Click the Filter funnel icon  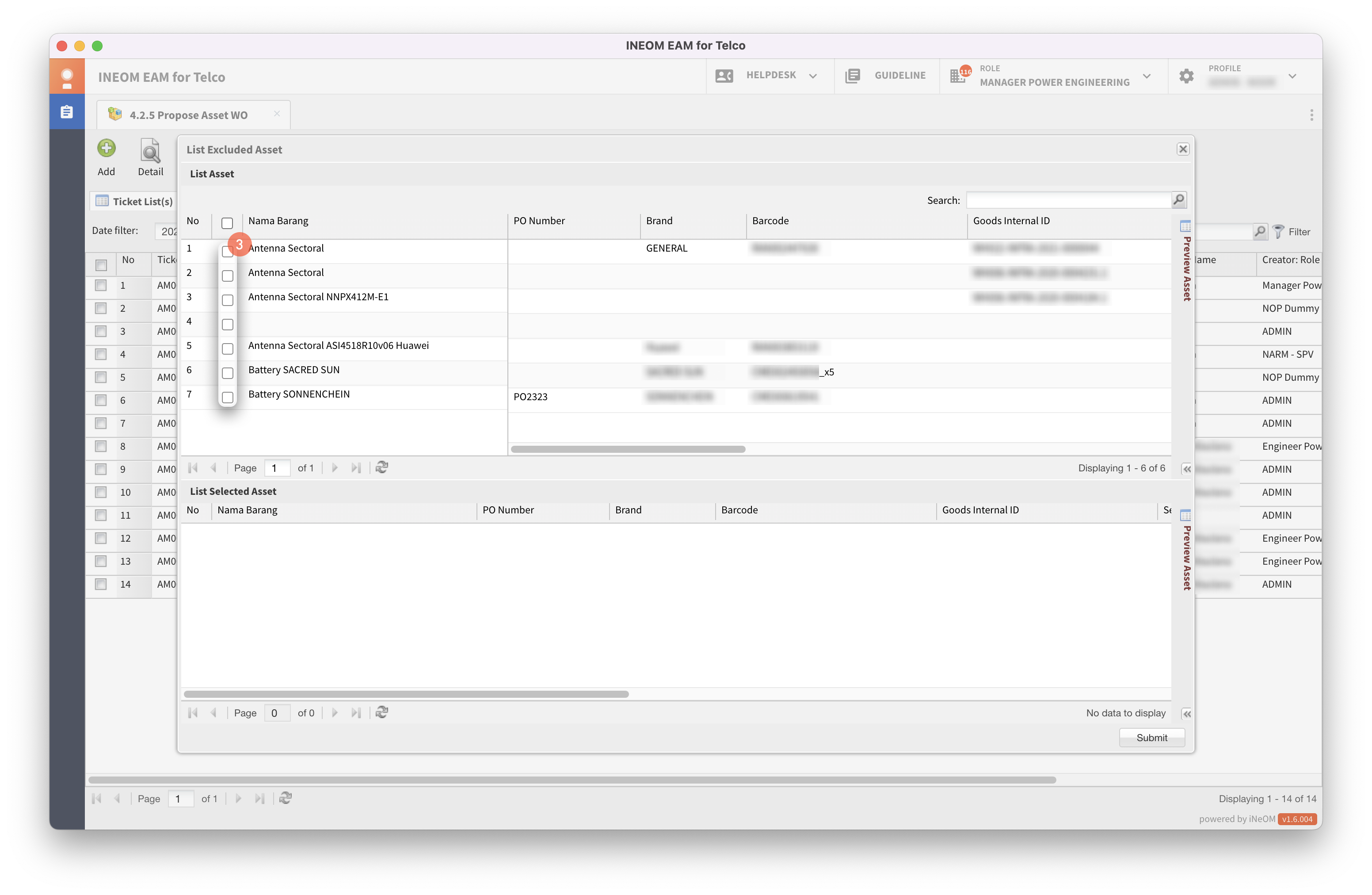(1278, 231)
